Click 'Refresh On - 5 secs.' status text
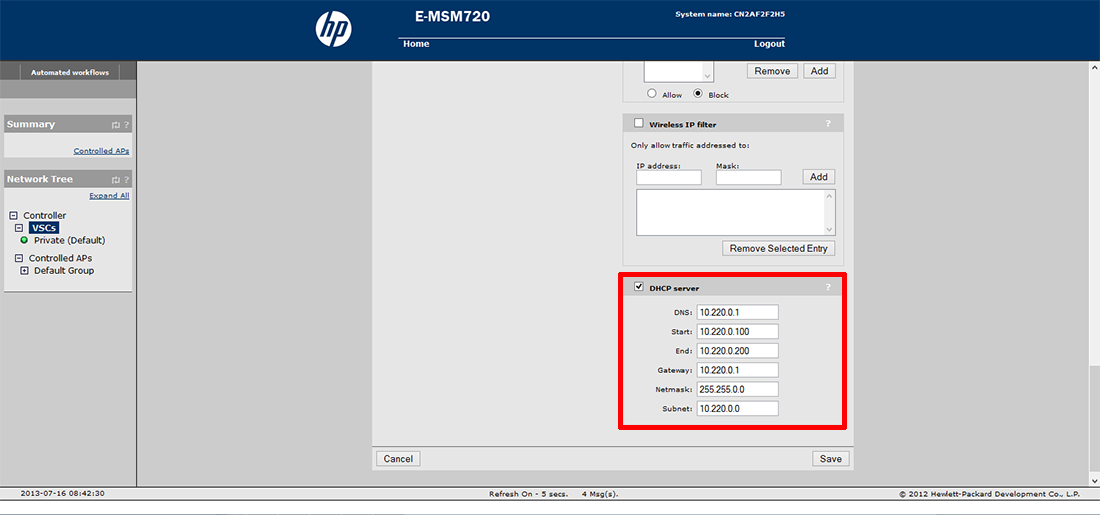 (528, 494)
